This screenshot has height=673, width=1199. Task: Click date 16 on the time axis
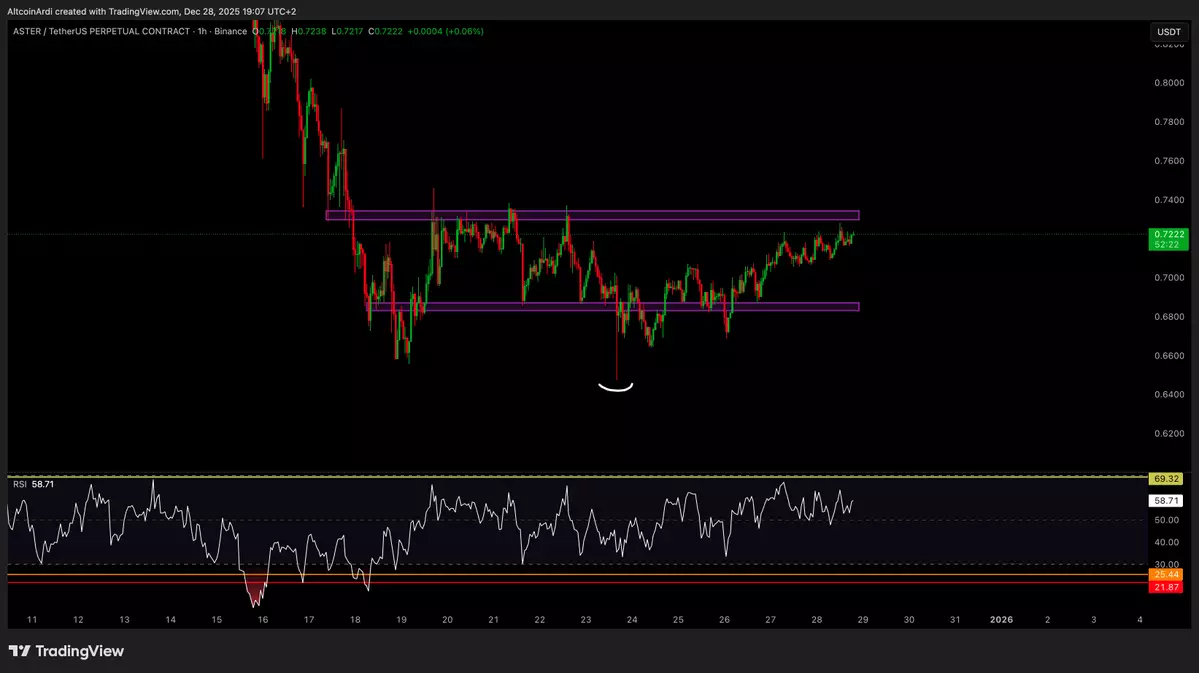[262, 620]
